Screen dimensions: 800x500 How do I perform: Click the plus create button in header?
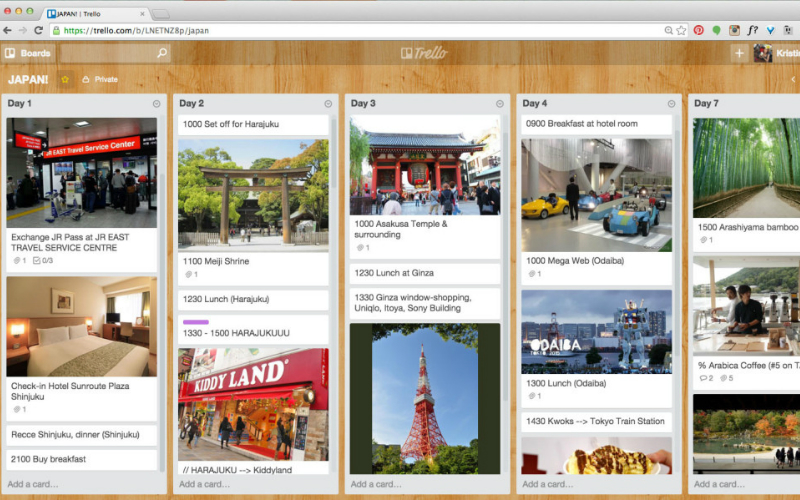[x=739, y=53]
